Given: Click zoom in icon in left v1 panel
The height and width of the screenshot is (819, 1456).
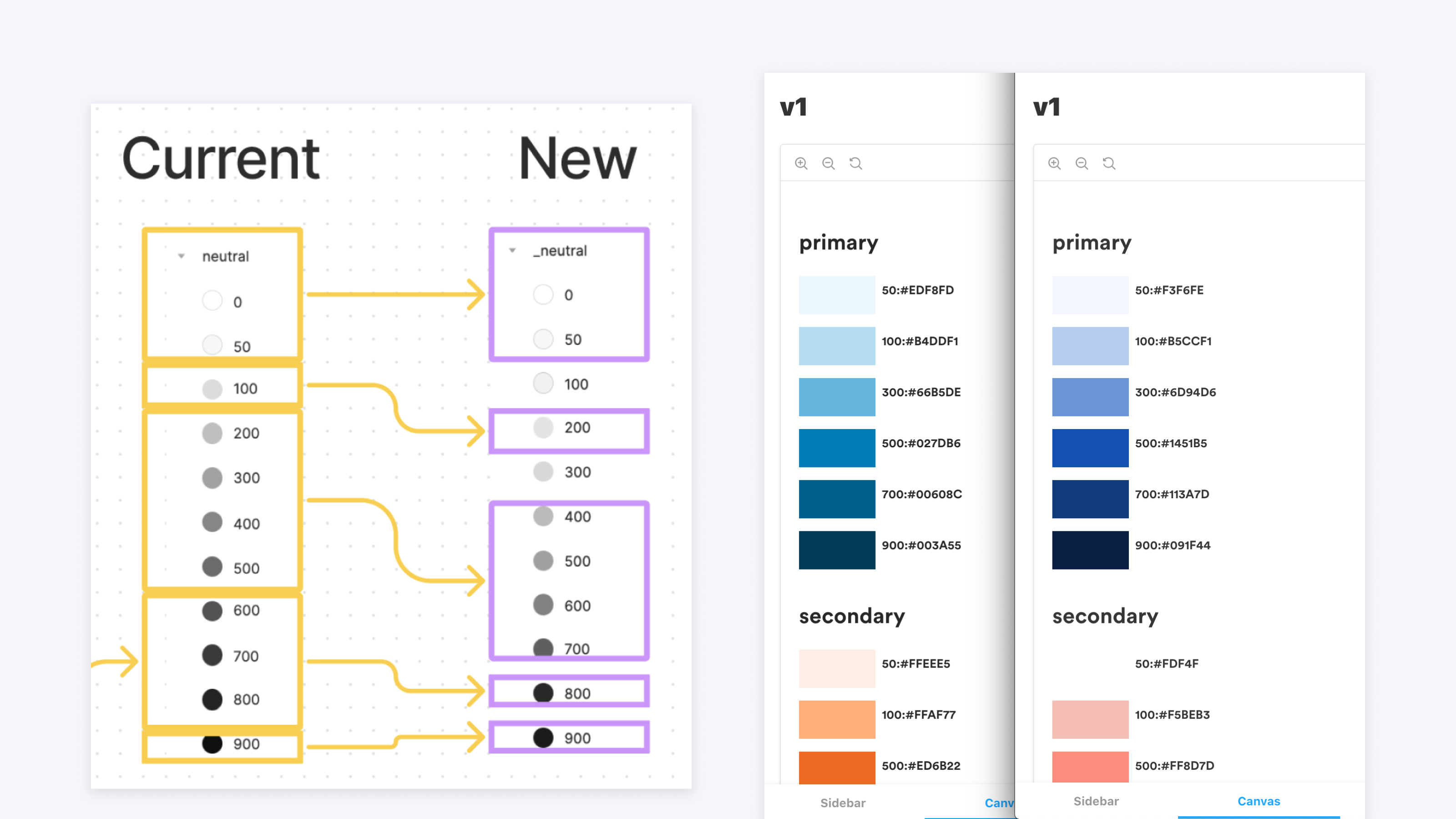Looking at the screenshot, I should (x=801, y=163).
